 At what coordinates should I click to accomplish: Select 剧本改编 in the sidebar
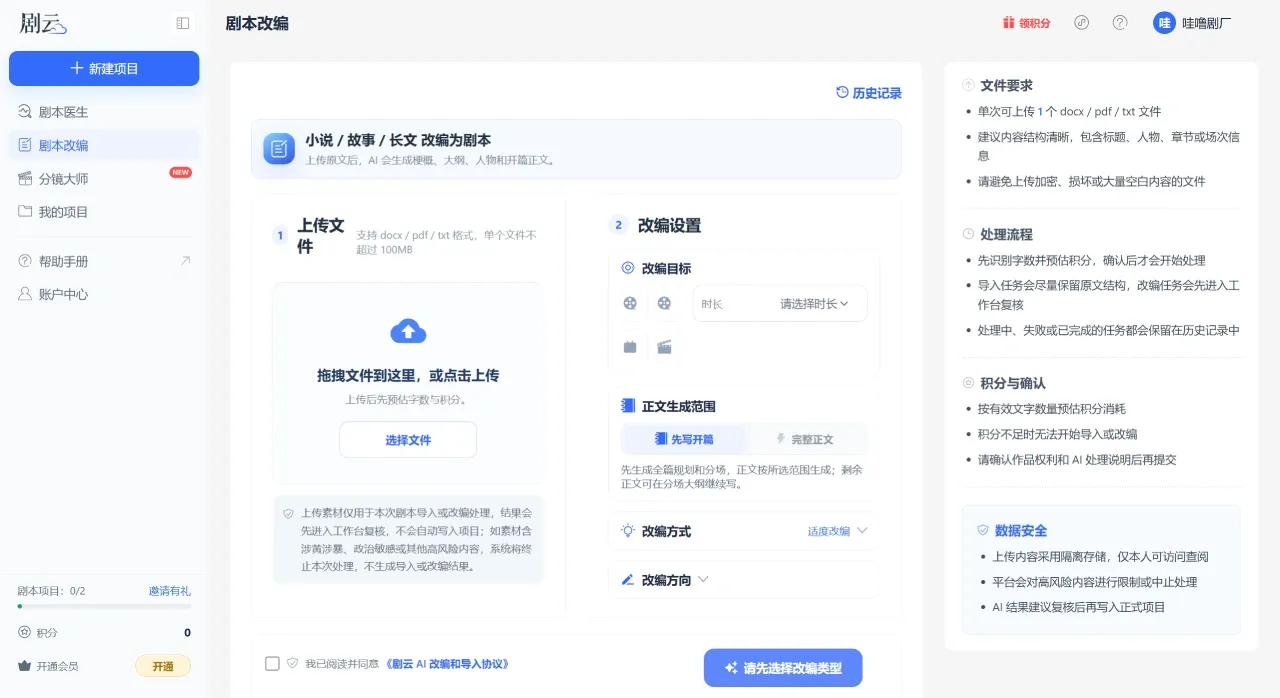[x=104, y=145]
